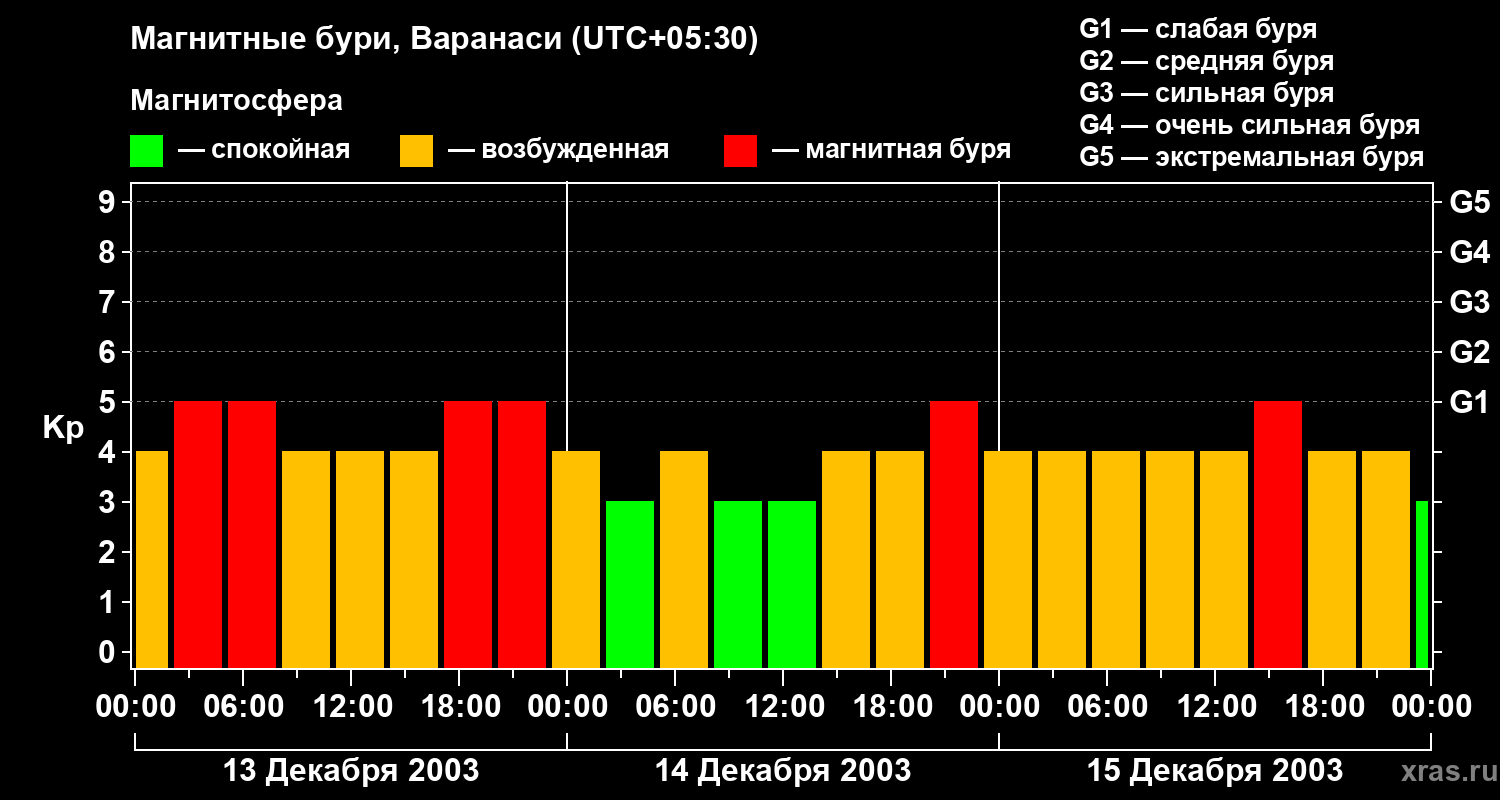
Task: Click 'G2 — средняя буря' text
Action: [1207, 61]
